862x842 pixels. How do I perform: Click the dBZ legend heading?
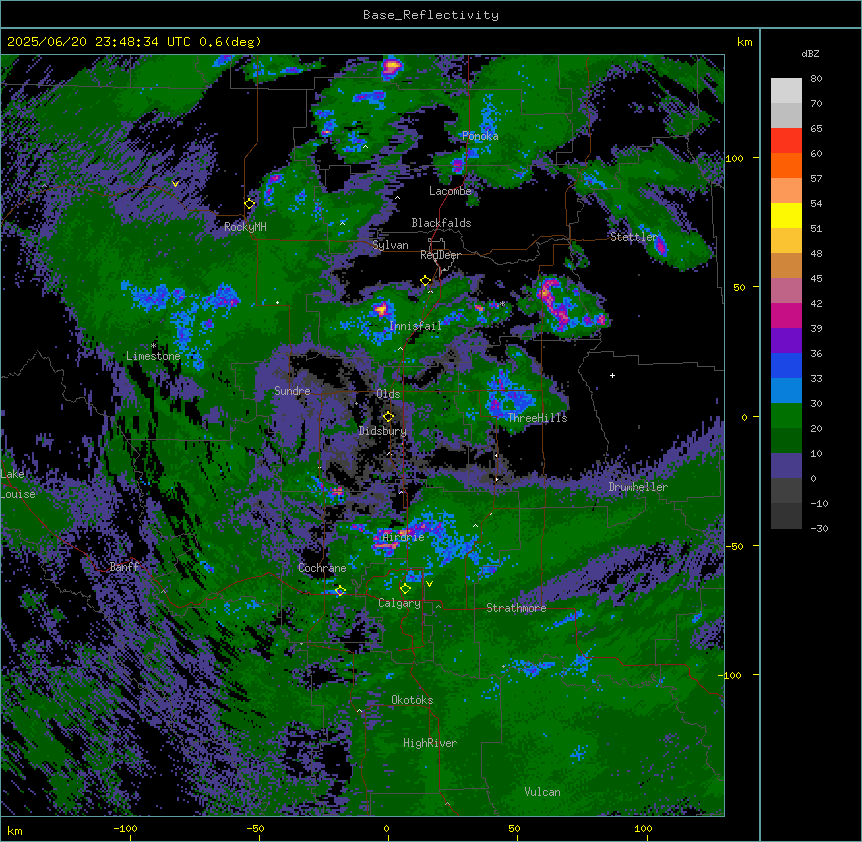pos(810,53)
